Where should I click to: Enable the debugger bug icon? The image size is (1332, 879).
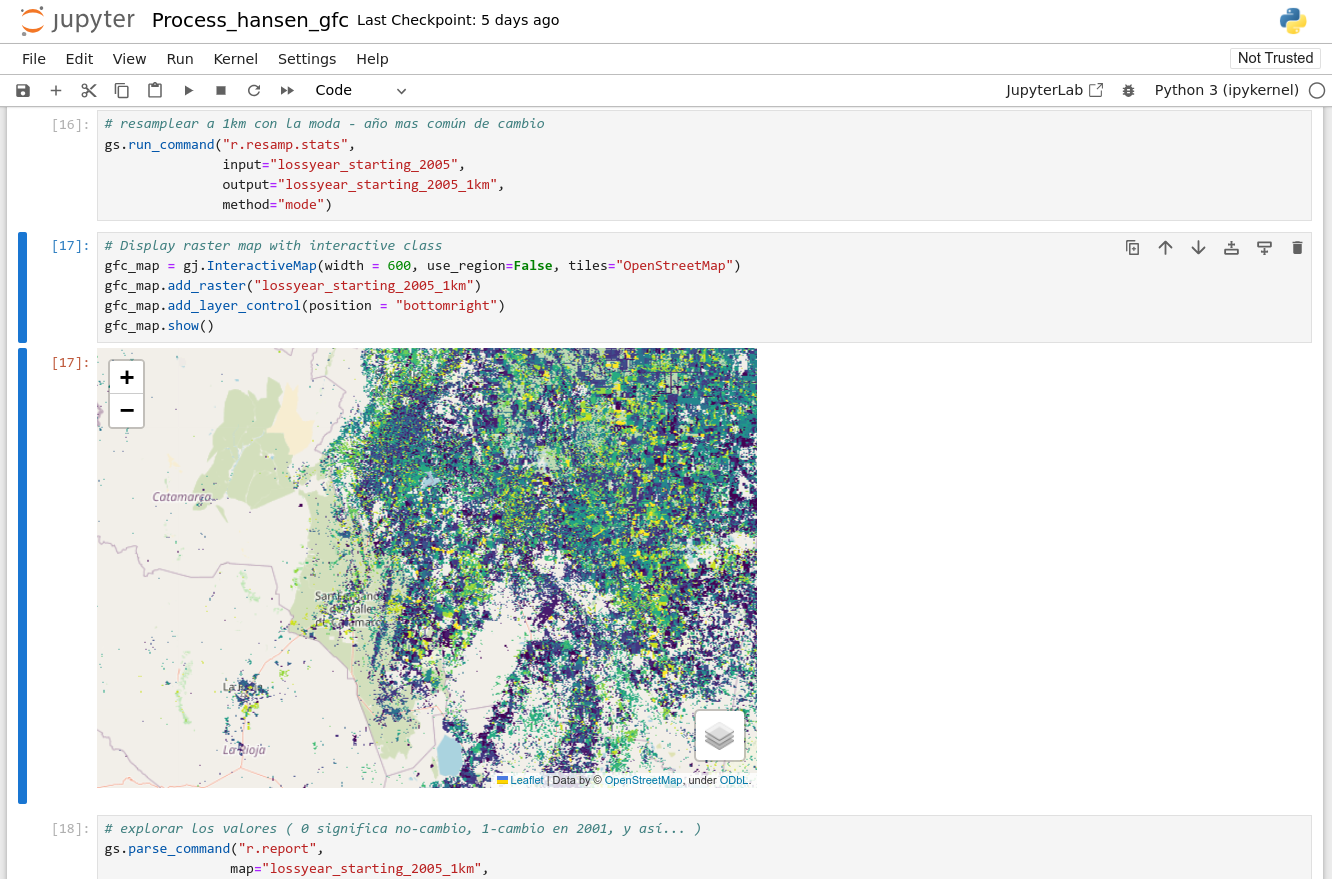pos(1128,90)
